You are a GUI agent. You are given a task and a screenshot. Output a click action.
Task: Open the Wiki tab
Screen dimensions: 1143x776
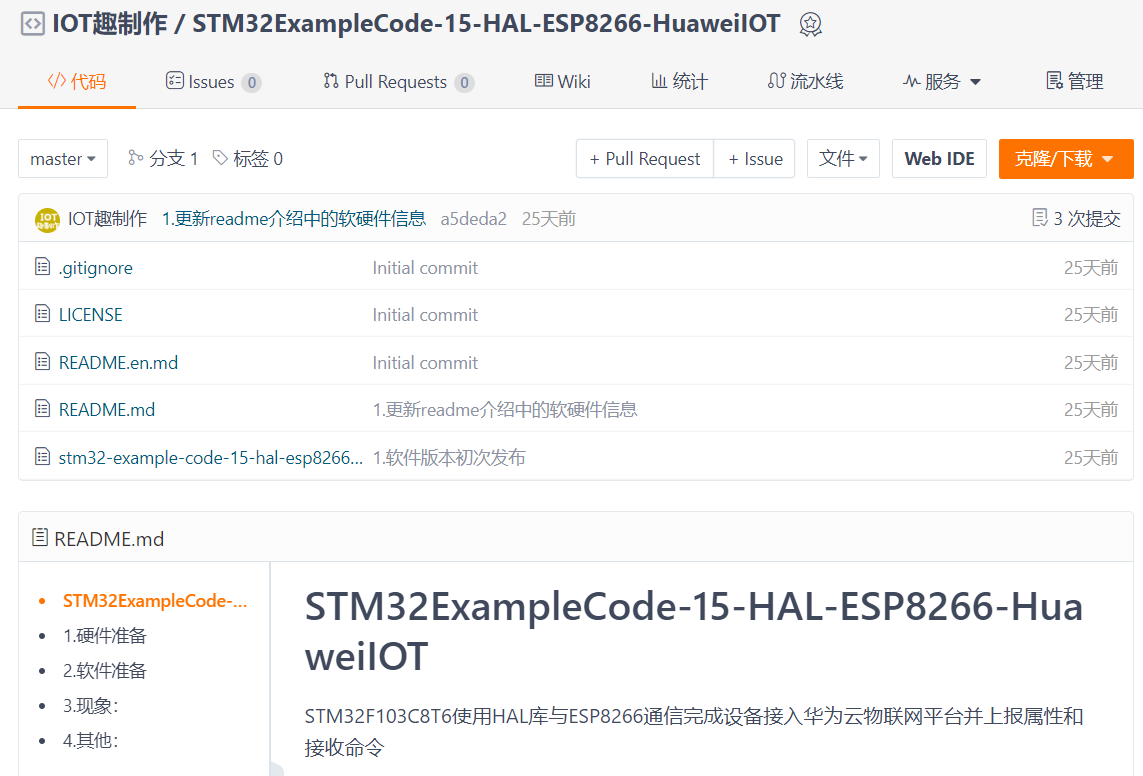[x=562, y=82]
